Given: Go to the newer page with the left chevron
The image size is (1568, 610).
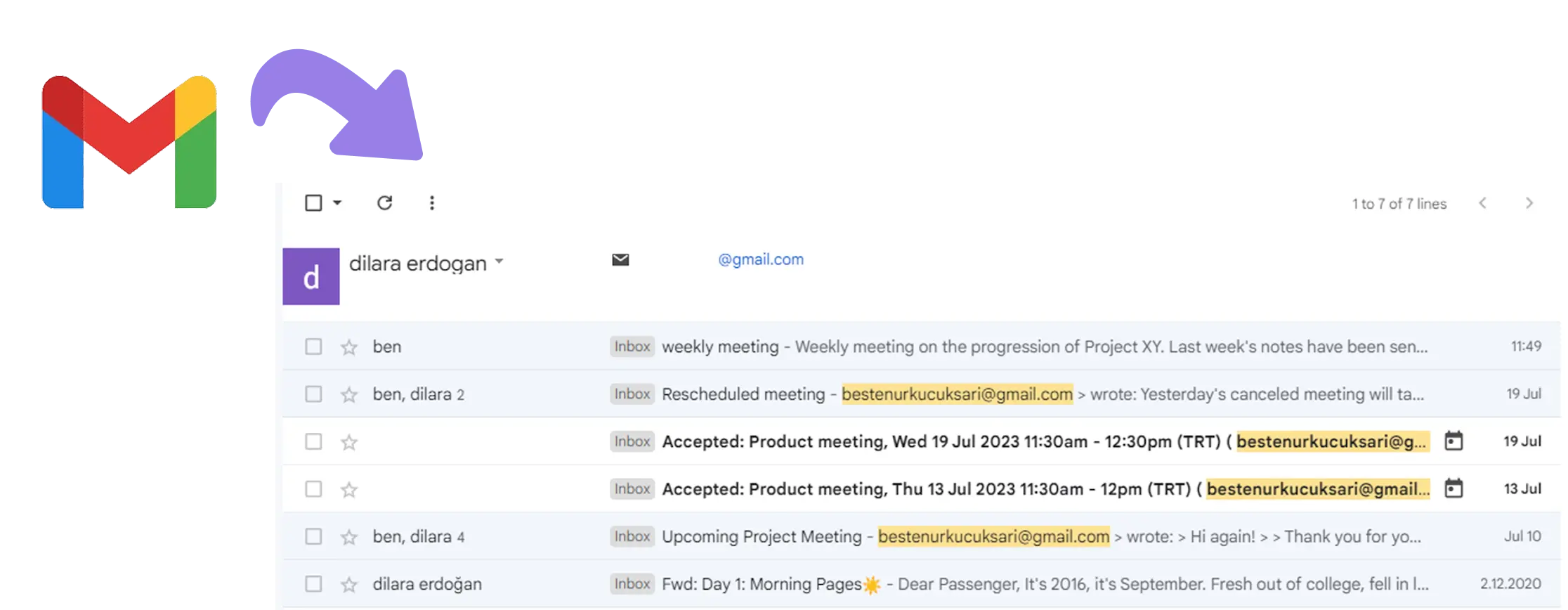Looking at the screenshot, I should 1482,203.
